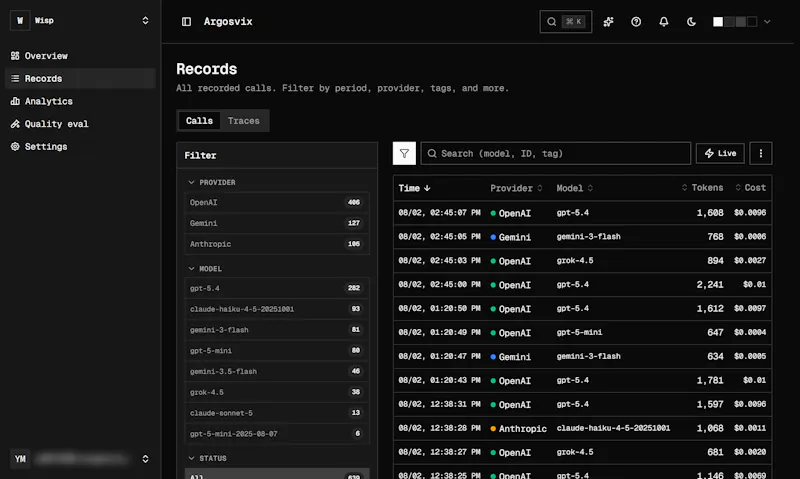Filter by gemini-3.5-flash model
This screenshot has height=479, width=800.
coord(277,371)
